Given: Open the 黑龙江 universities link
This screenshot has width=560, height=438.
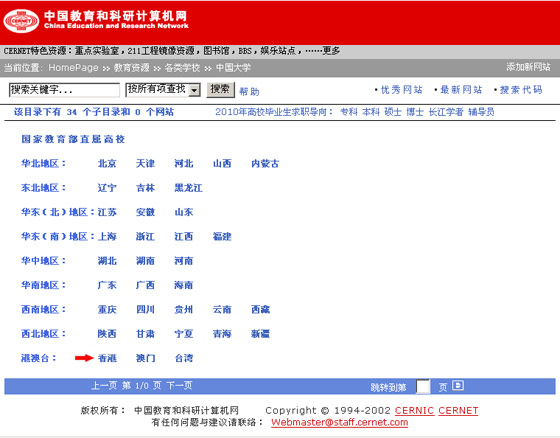Looking at the screenshot, I should coord(188,188).
